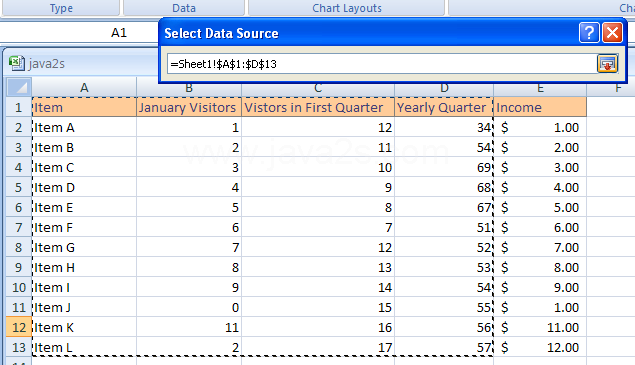Select row 10 header
Screen dimensions: 635x365
pyautogui.click(x=19, y=287)
